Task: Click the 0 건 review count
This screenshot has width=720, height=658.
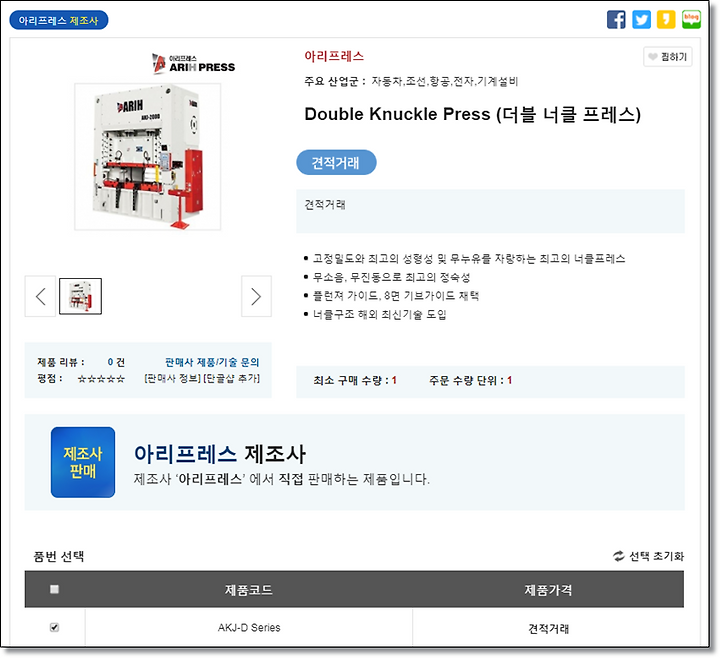Action: click(116, 362)
